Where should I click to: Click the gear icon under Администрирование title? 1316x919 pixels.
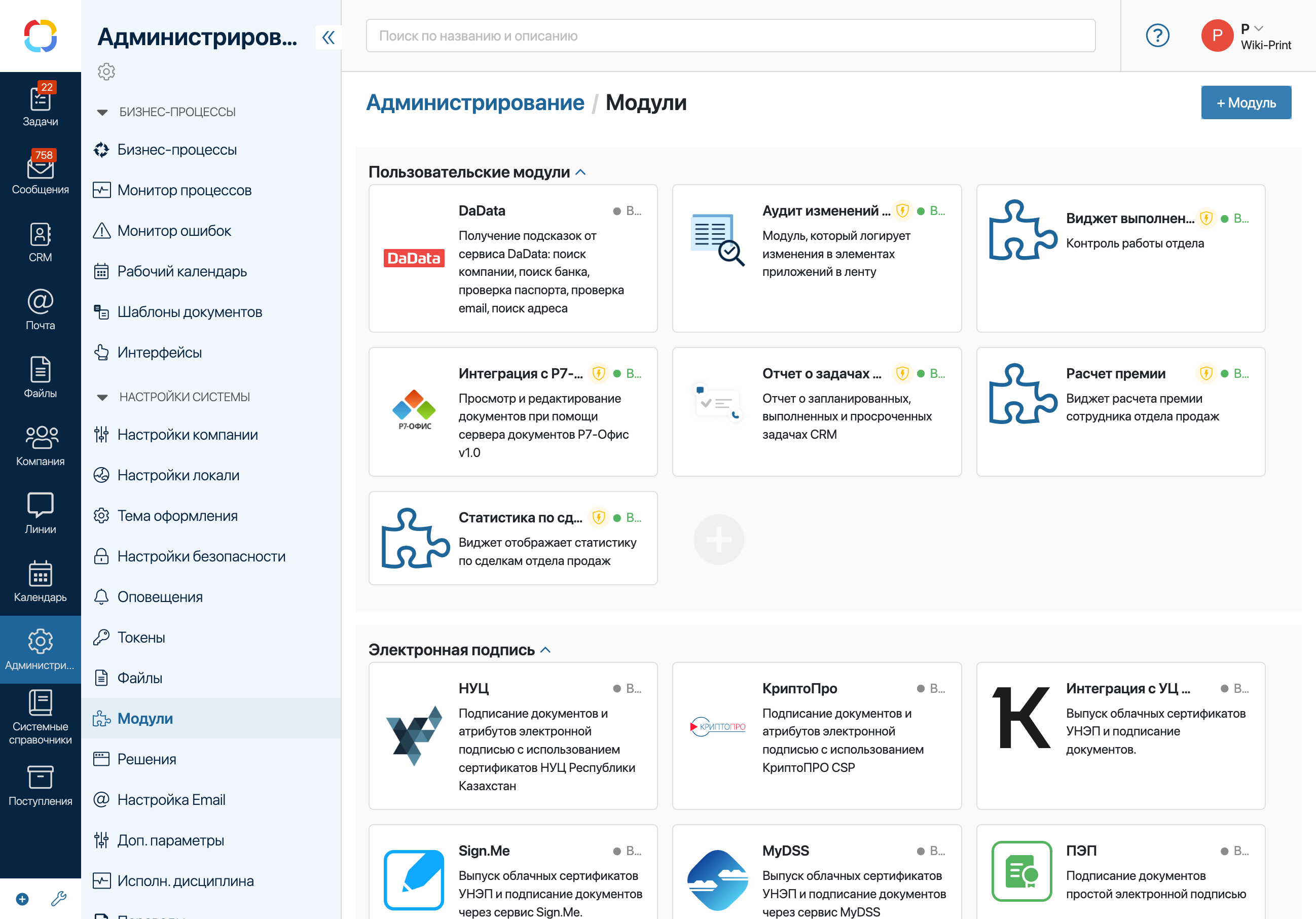pos(106,72)
